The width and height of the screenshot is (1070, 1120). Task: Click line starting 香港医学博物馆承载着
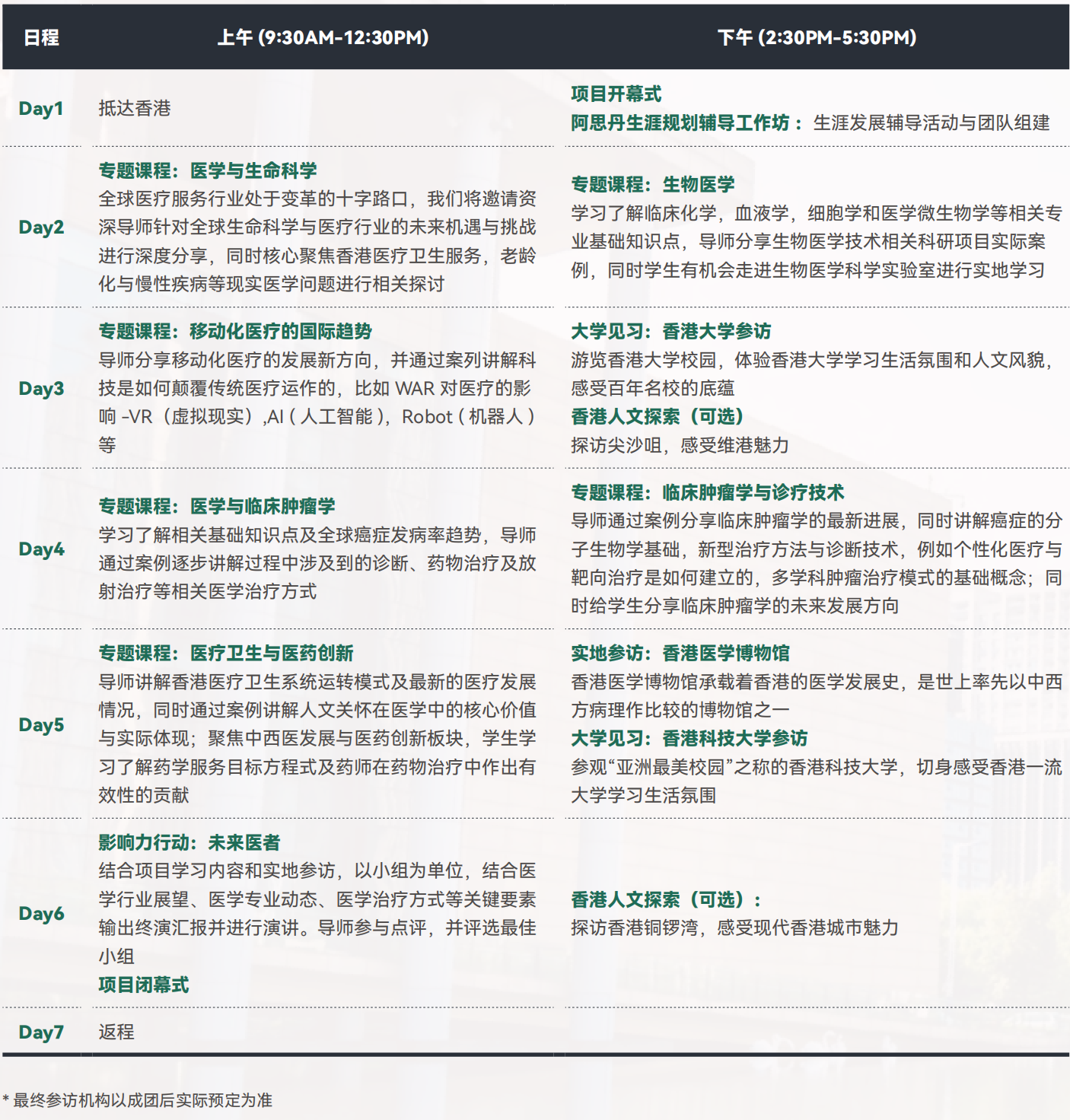[817, 682]
